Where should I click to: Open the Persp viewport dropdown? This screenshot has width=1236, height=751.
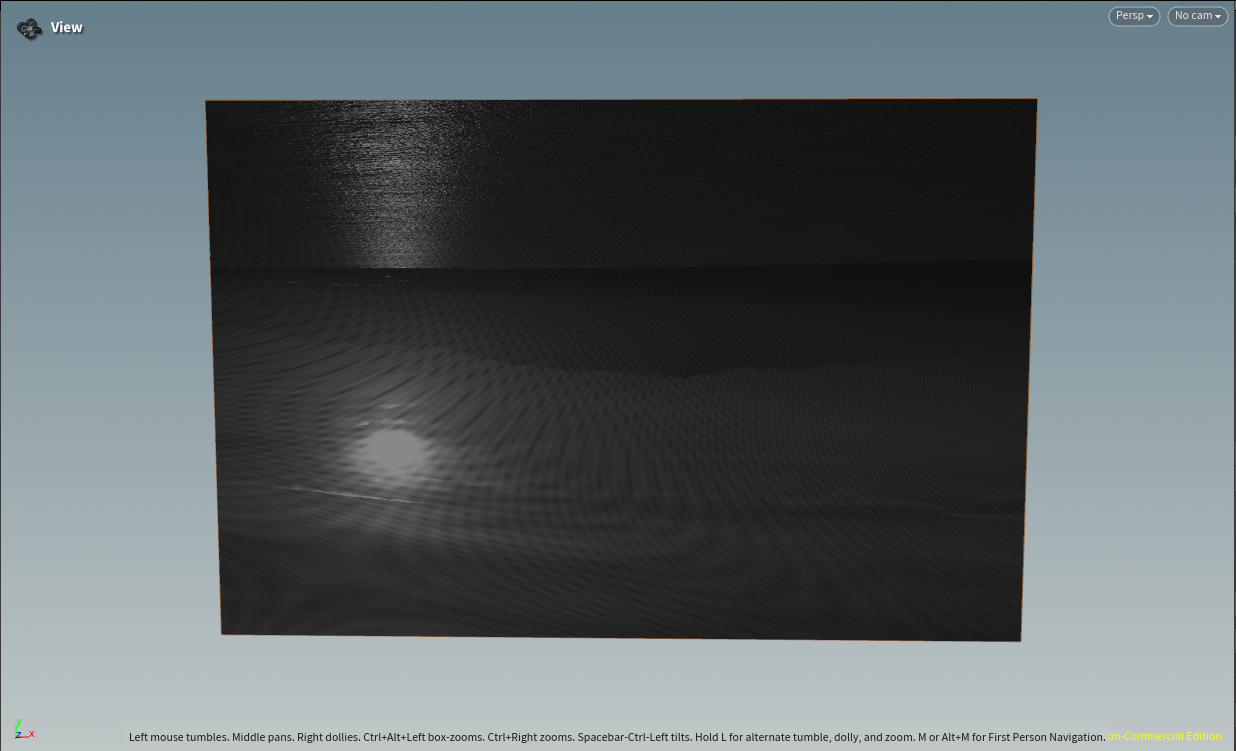[x=1134, y=16]
